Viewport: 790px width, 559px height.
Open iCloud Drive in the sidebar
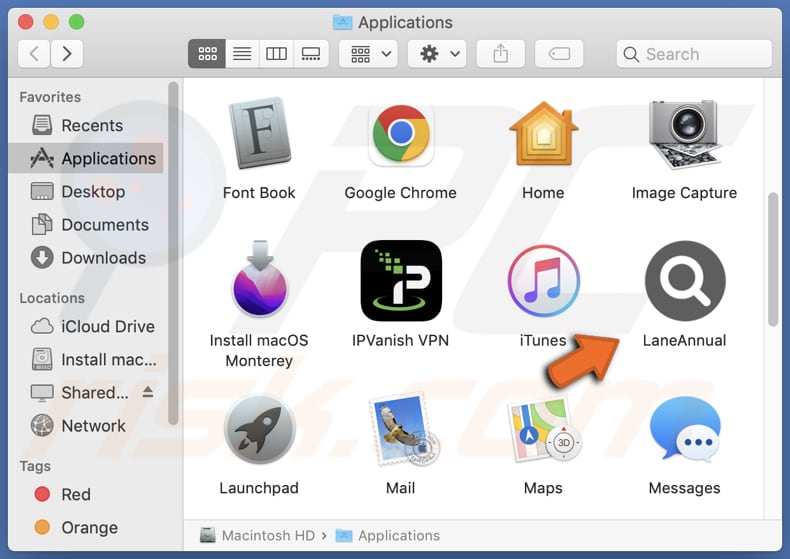[86, 326]
